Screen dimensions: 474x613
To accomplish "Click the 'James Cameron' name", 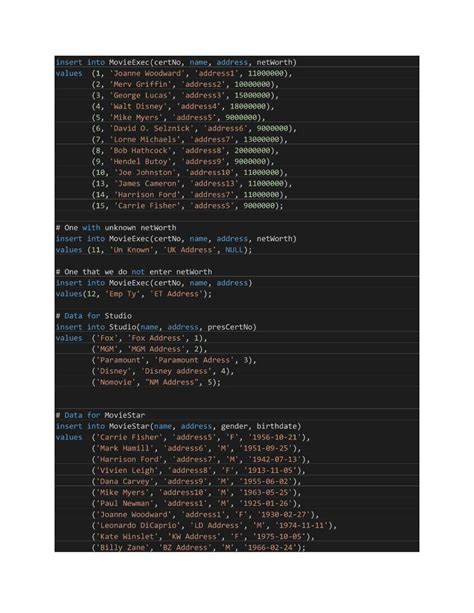I will [x=147, y=183].
